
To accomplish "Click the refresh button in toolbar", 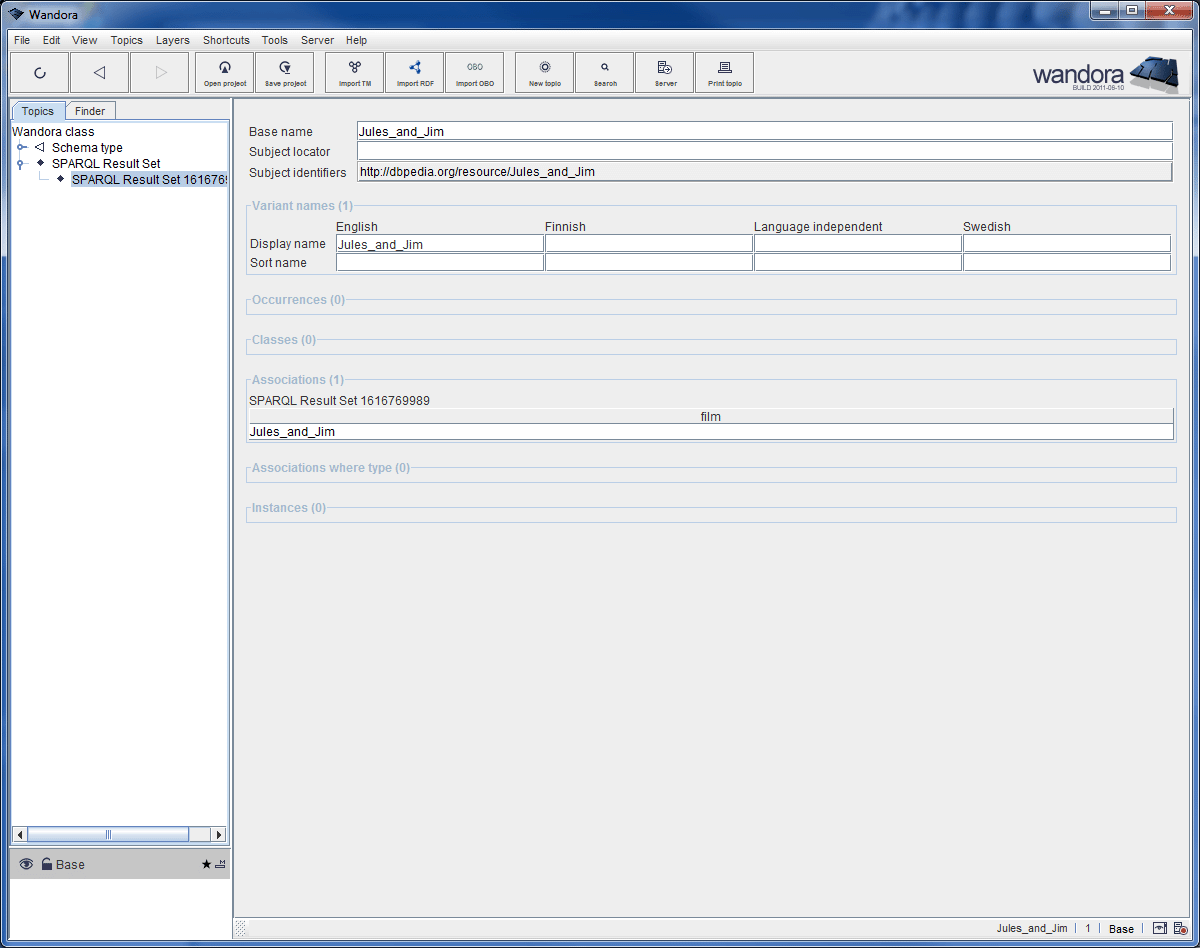I will [x=39, y=71].
